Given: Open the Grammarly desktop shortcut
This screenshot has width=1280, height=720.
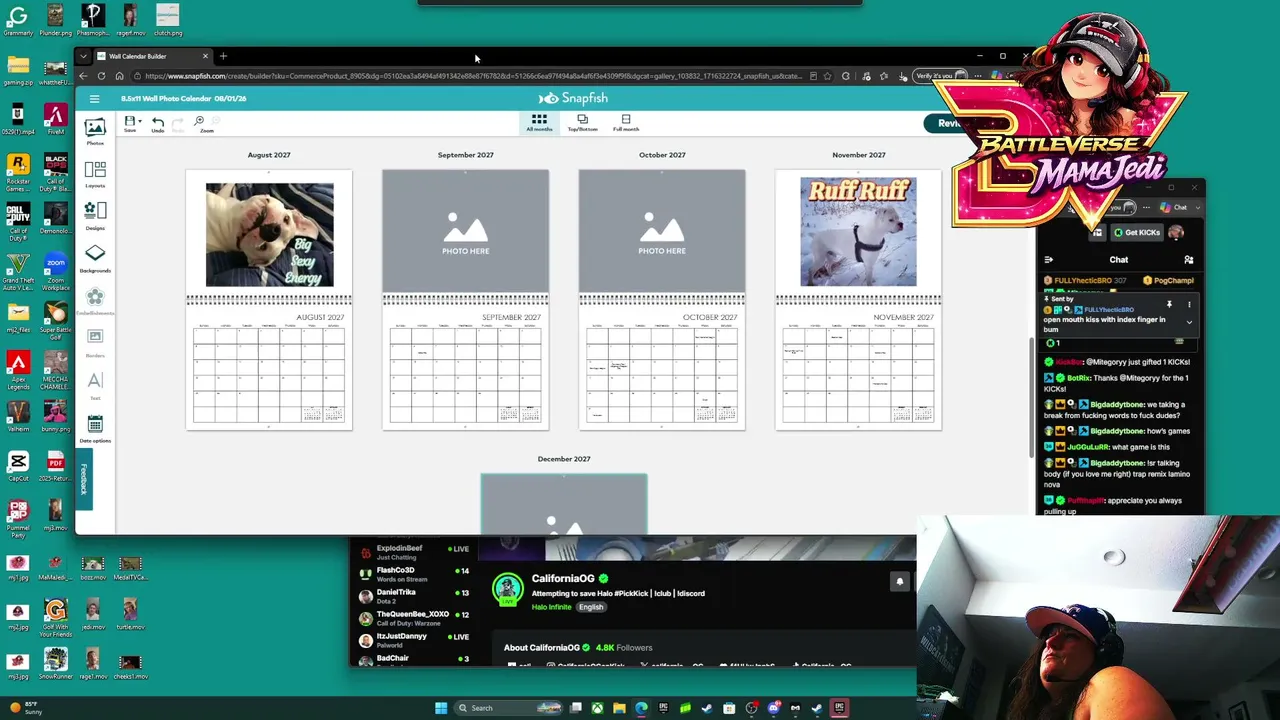Looking at the screenshot, I should pyautogui.click(x=18, y=19).
